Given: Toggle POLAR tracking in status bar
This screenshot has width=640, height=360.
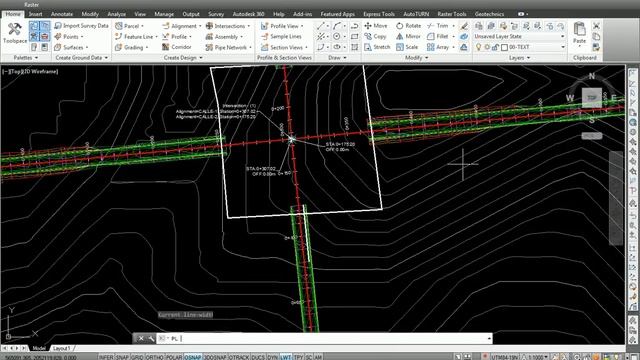Looking at the screenshot, I should 174,357.
